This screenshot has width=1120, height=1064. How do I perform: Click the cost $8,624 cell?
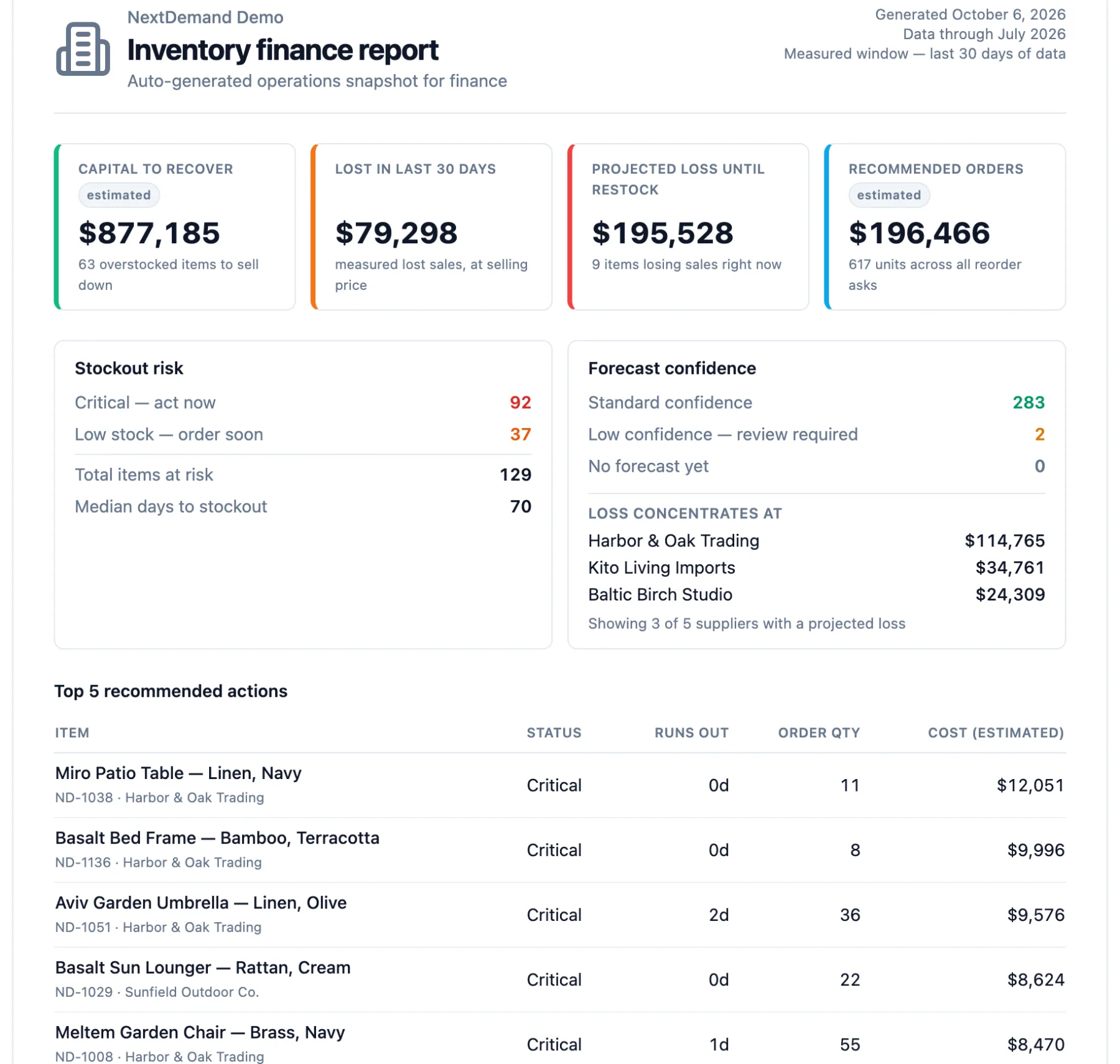click(1036, 979)
